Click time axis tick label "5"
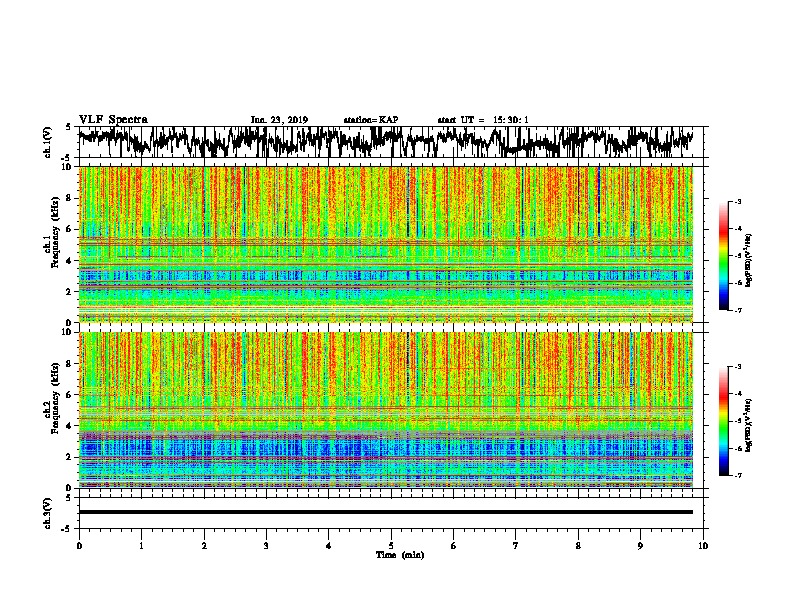Screen dimensions: 792x612 391,546
